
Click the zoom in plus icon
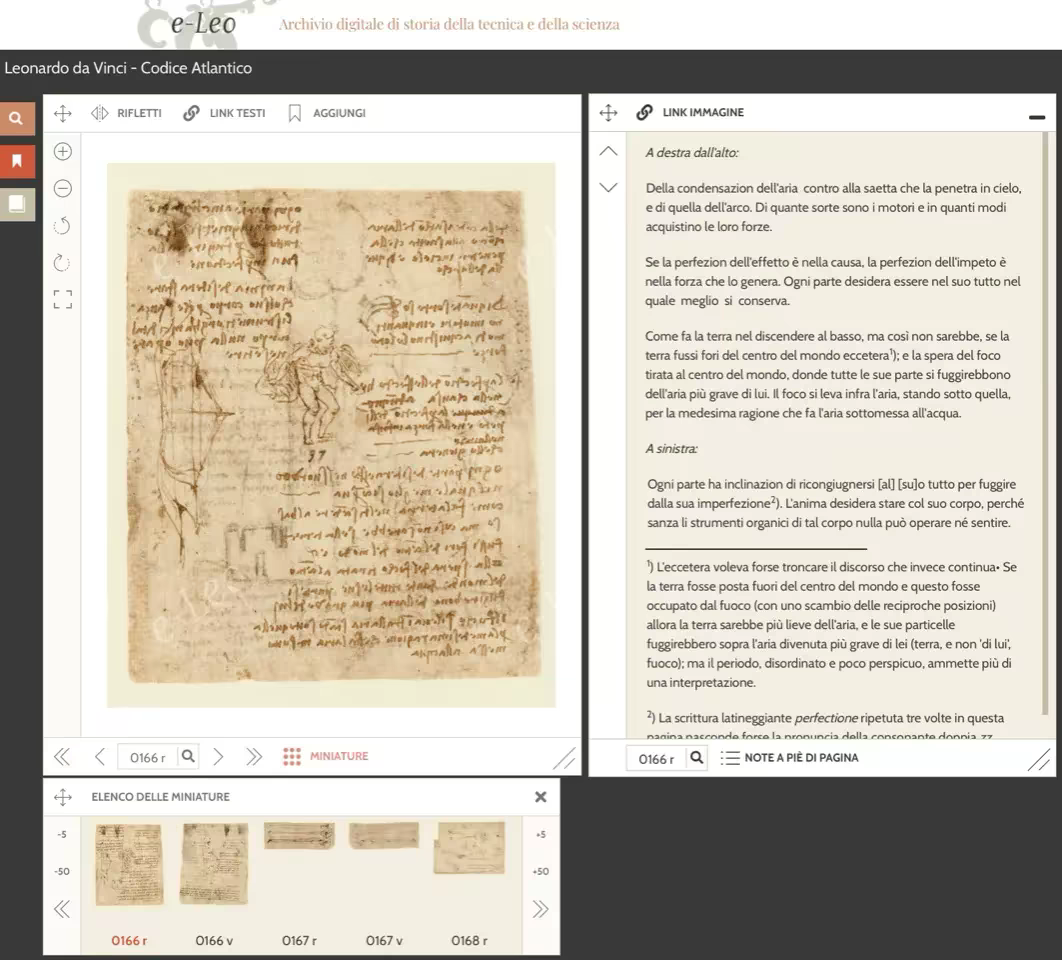click(62, 151)
